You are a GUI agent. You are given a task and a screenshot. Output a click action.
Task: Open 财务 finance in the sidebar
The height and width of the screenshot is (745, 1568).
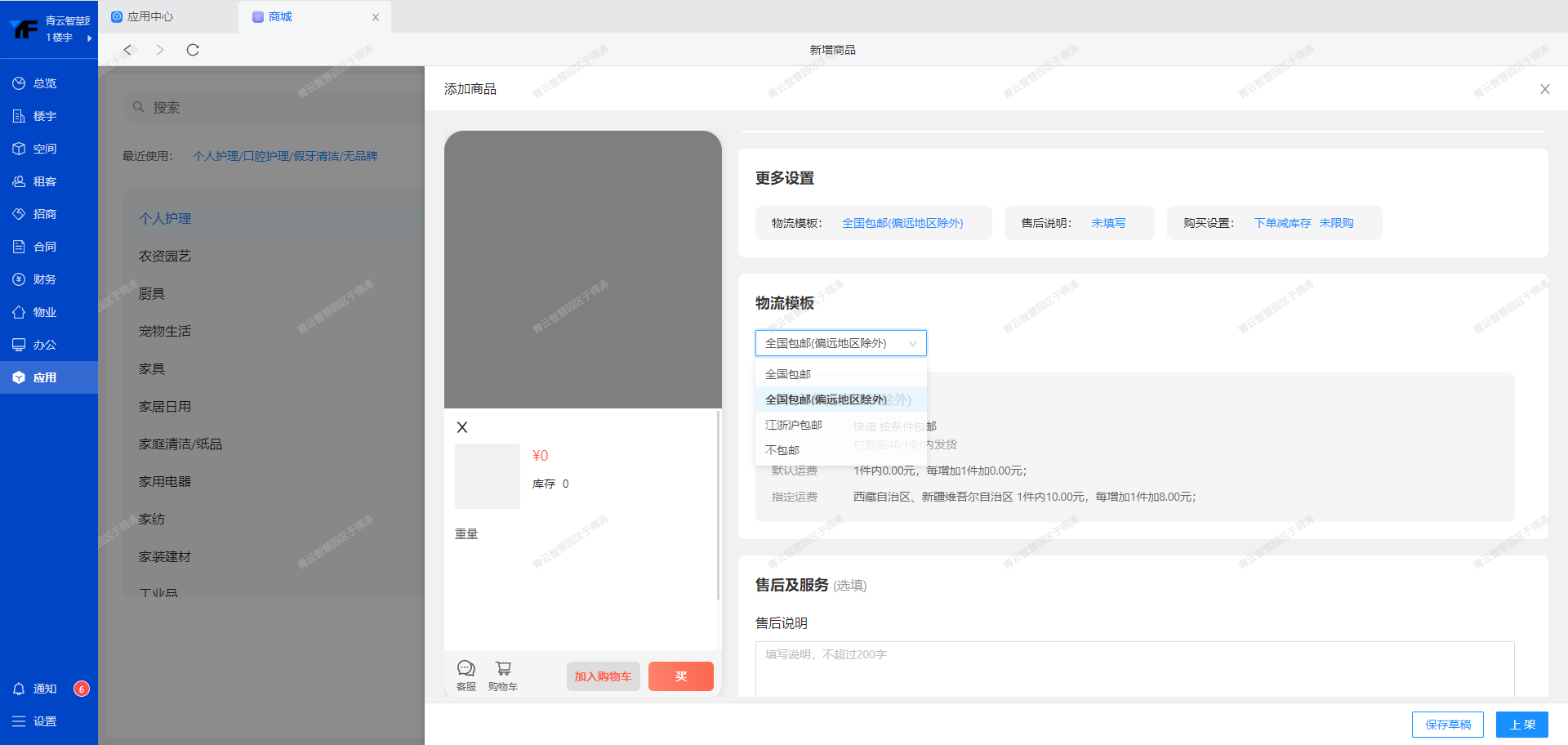(x=45, y=279)
